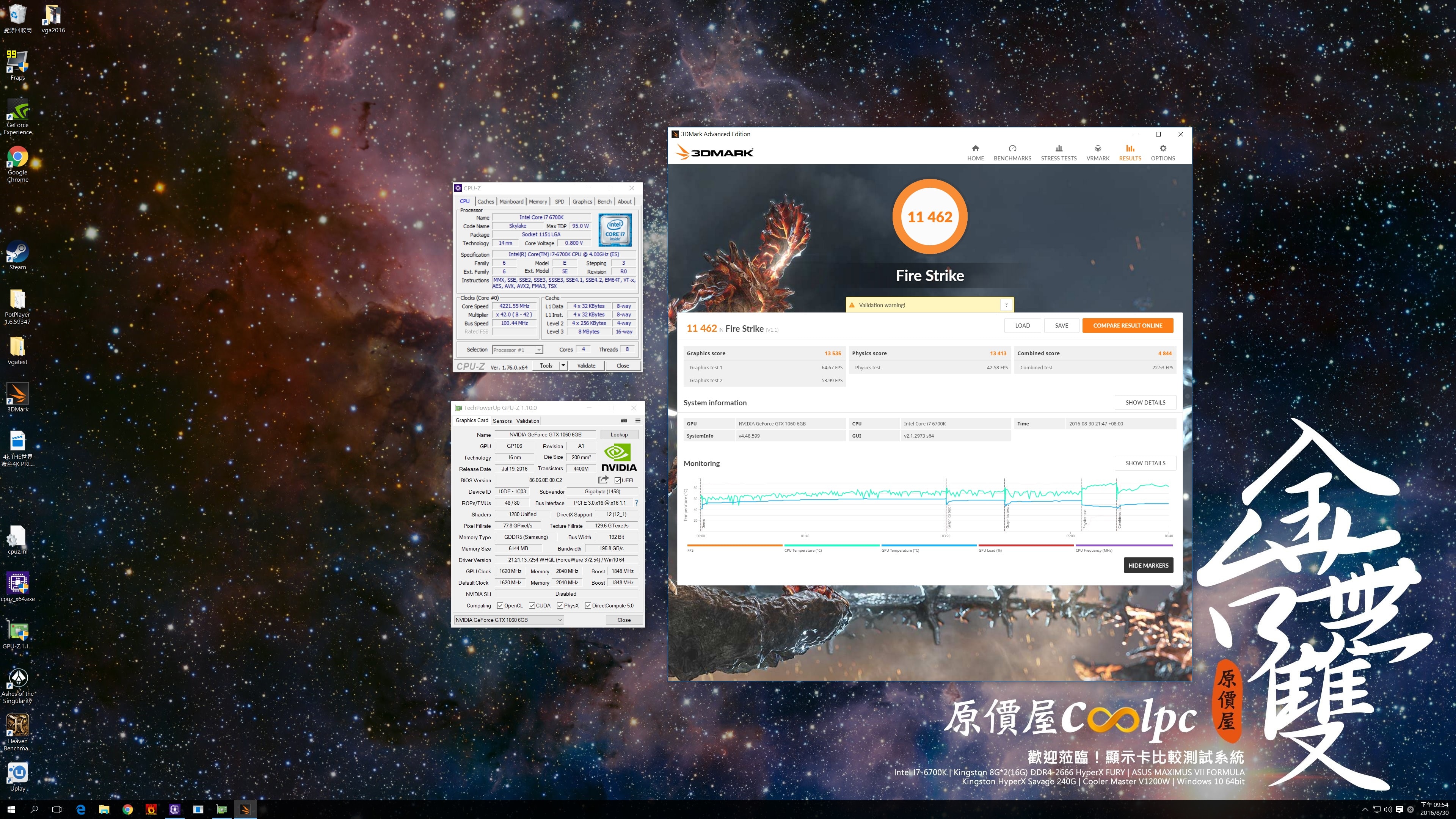Show hidden system tray icons
The width and height of the screenshot is (1456, 819).
1365,810
